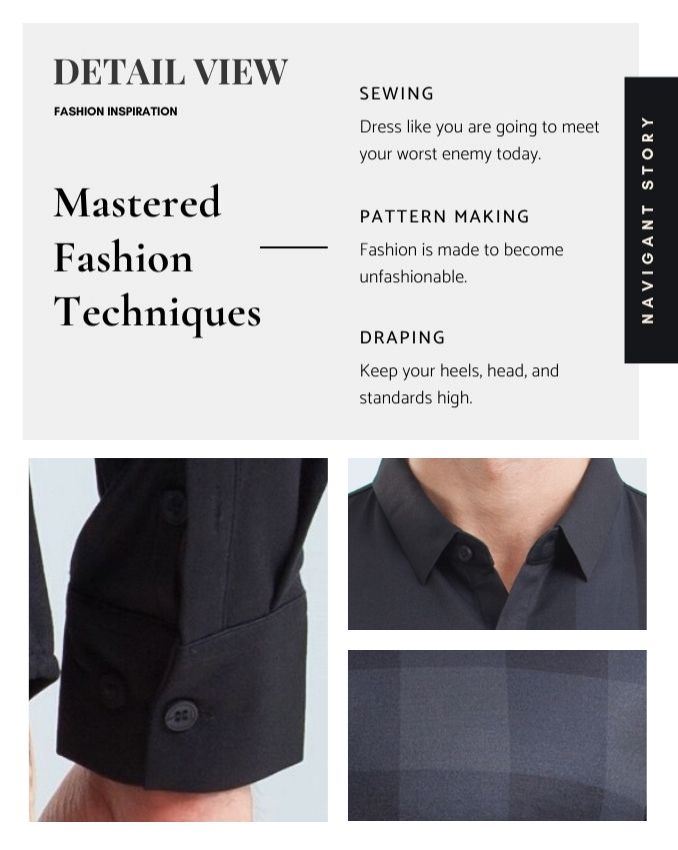
Task: Select the FASHION INSPIRATION subtitle
Action: [115, 111]
